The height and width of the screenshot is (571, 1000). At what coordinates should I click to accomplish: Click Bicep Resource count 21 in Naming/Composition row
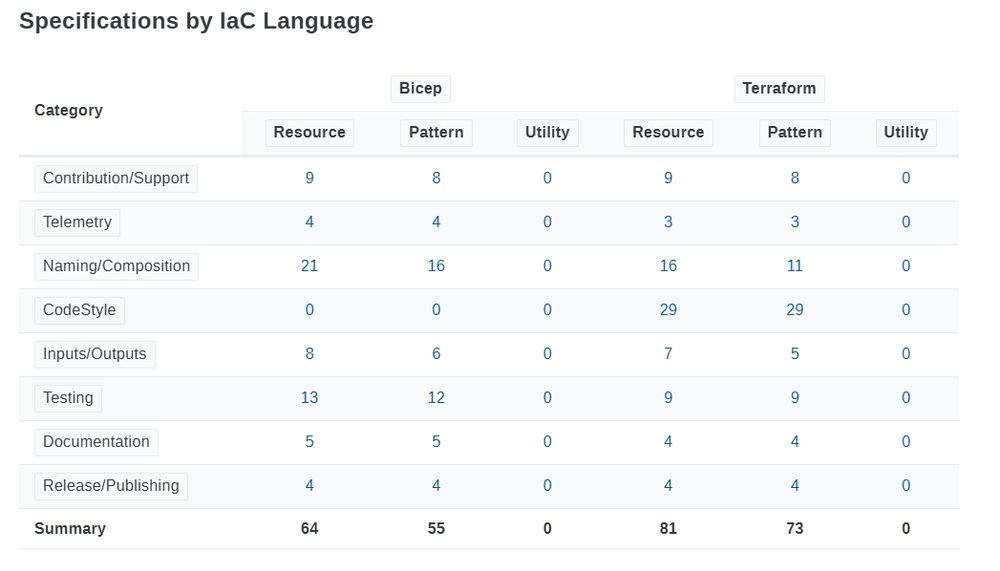point(309,267)
